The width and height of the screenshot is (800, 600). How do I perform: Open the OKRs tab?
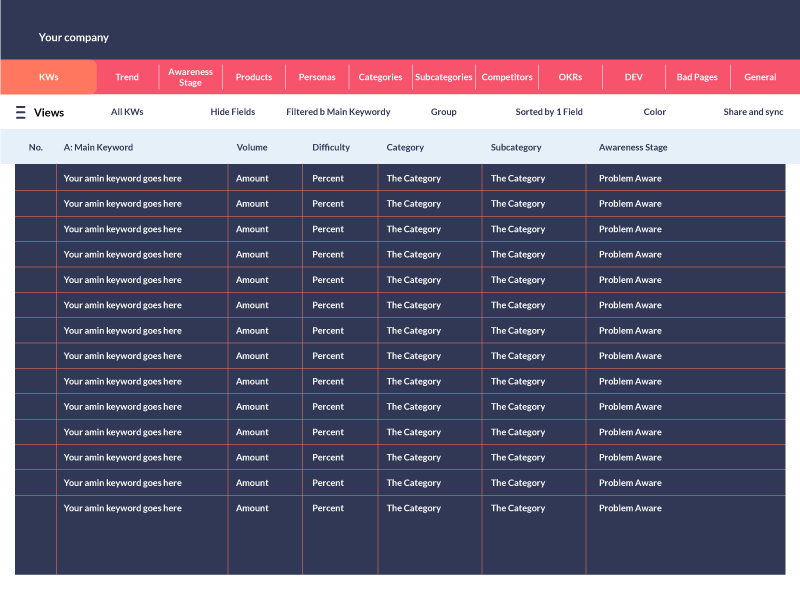tap(570, 77)
